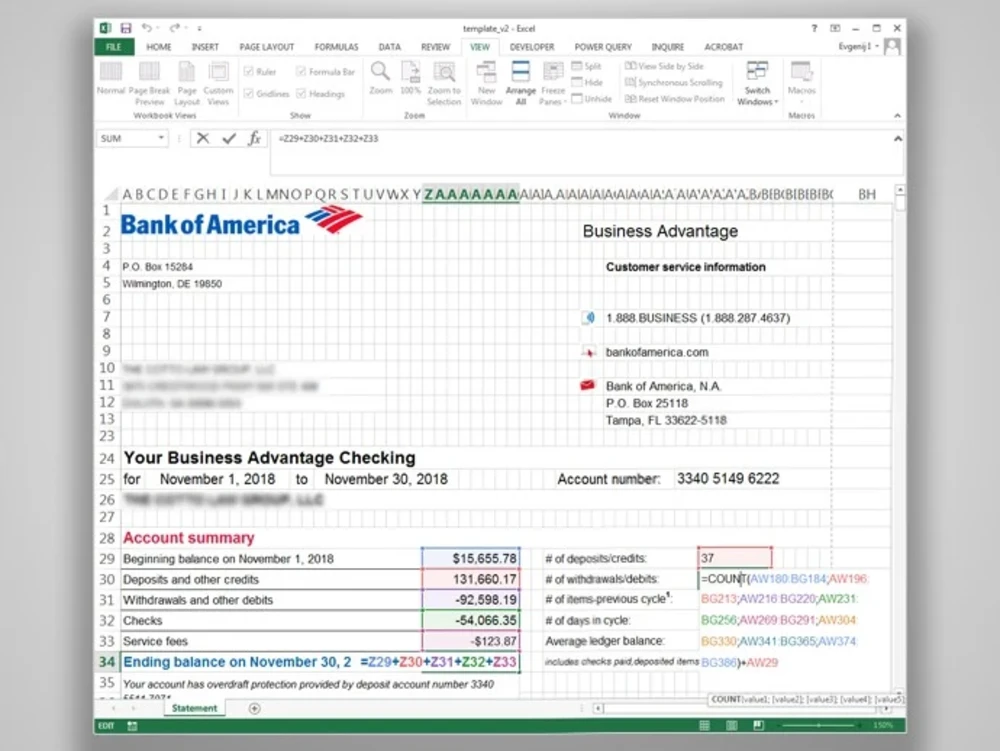Viewport: 1000px width, 751px height.
Task: Click the Split window button
Action: pyautogui.click(x=587, y=66)
